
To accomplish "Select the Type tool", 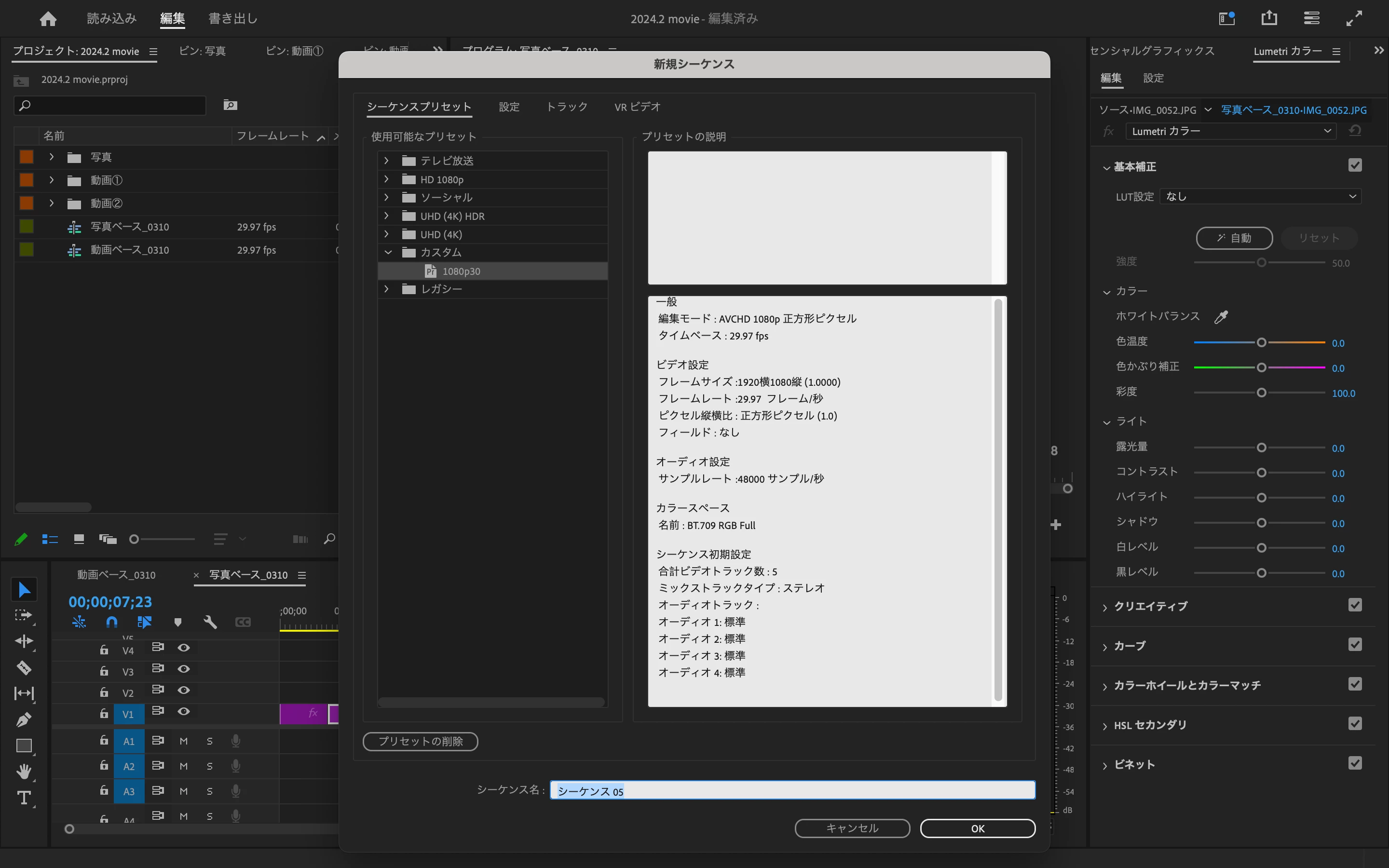I will click(x=24, y=798).
